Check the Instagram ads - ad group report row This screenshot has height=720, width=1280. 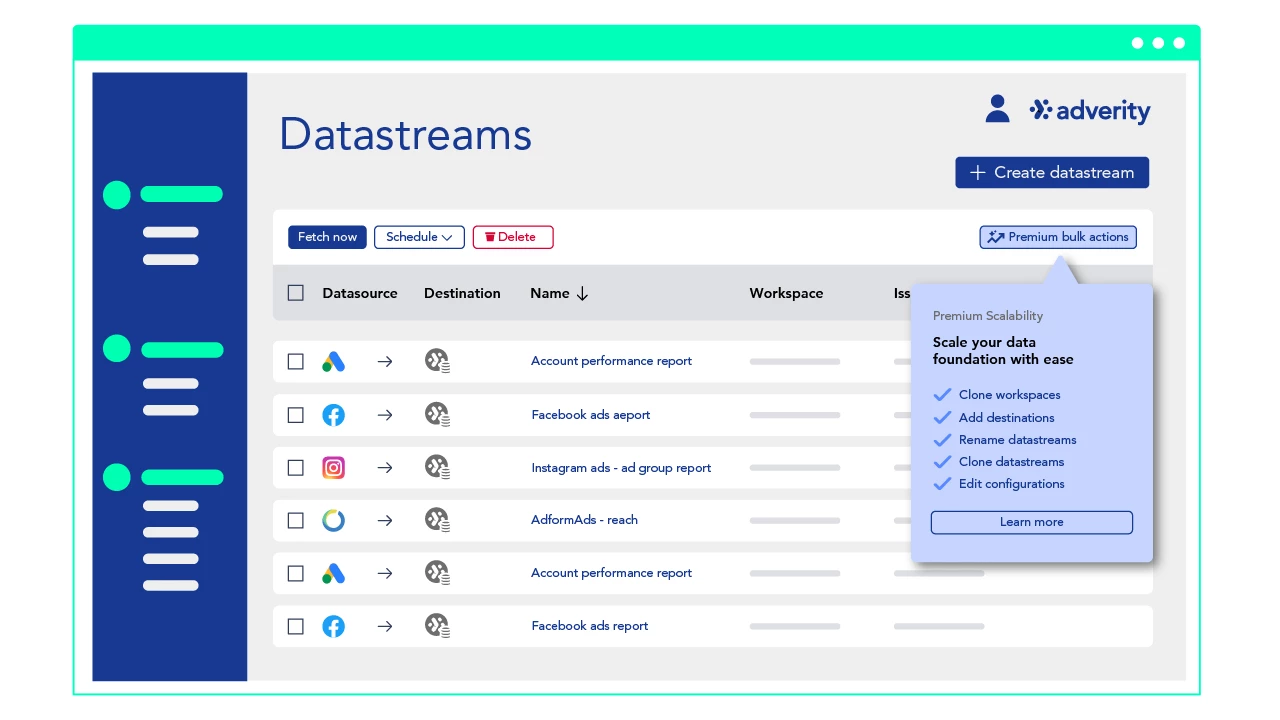(x=295, y=467)
